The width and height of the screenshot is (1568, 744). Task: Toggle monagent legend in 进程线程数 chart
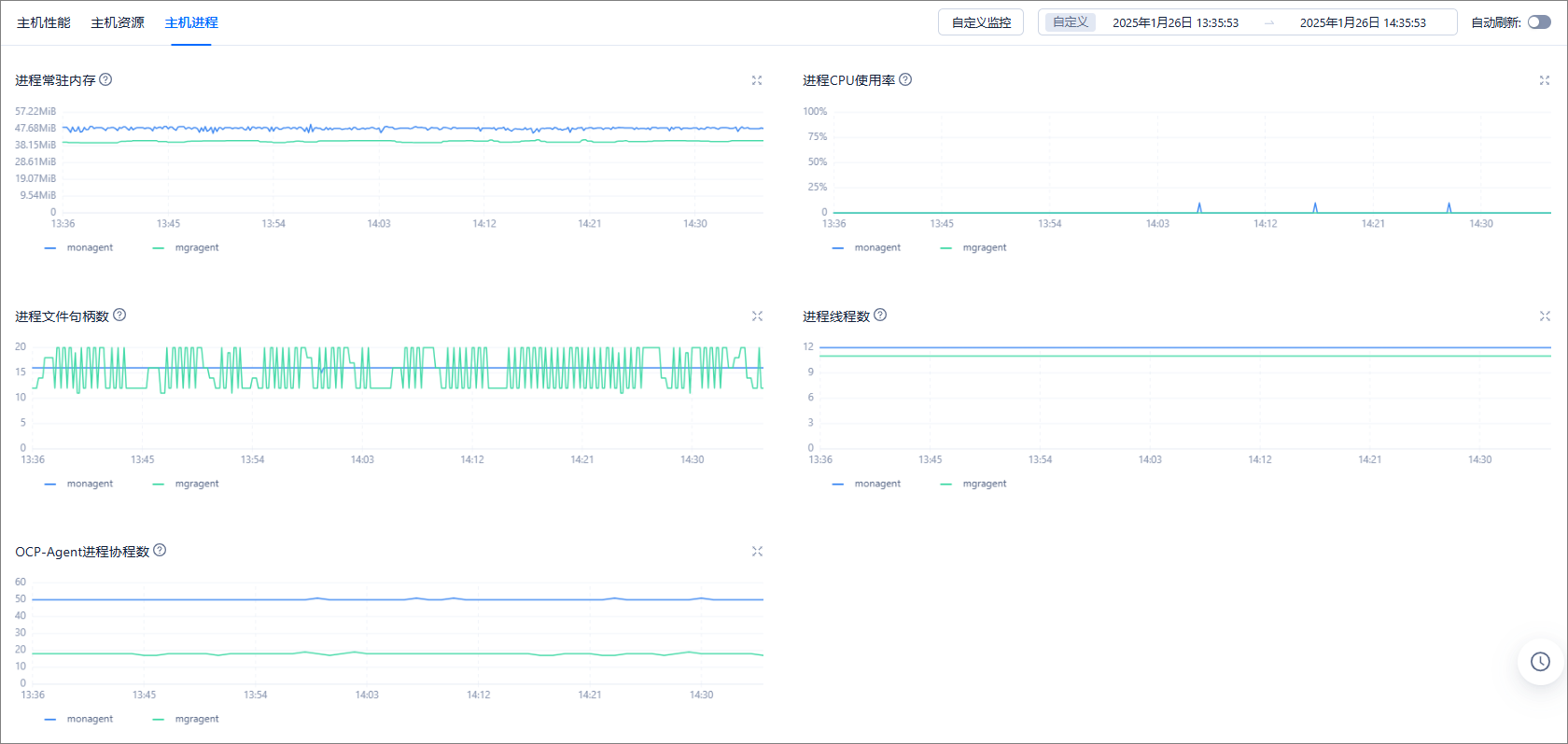pyautogui.click(x=867, y=484)
